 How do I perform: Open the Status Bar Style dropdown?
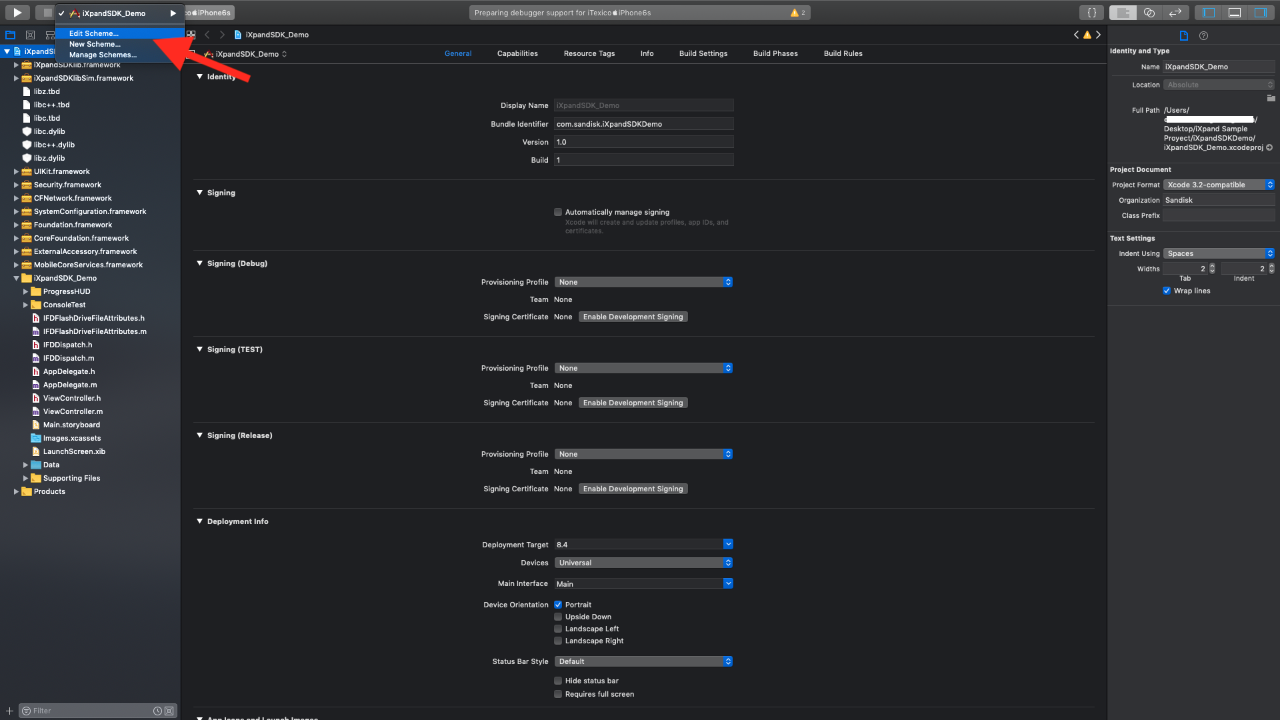point(644,662)
